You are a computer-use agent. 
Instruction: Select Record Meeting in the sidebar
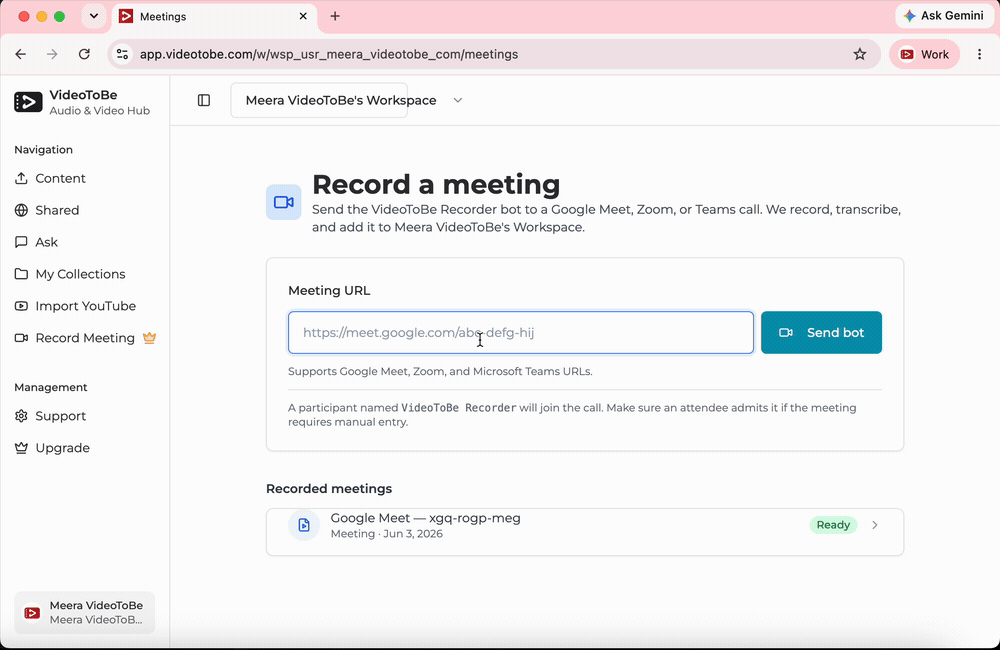click(85, 338)
